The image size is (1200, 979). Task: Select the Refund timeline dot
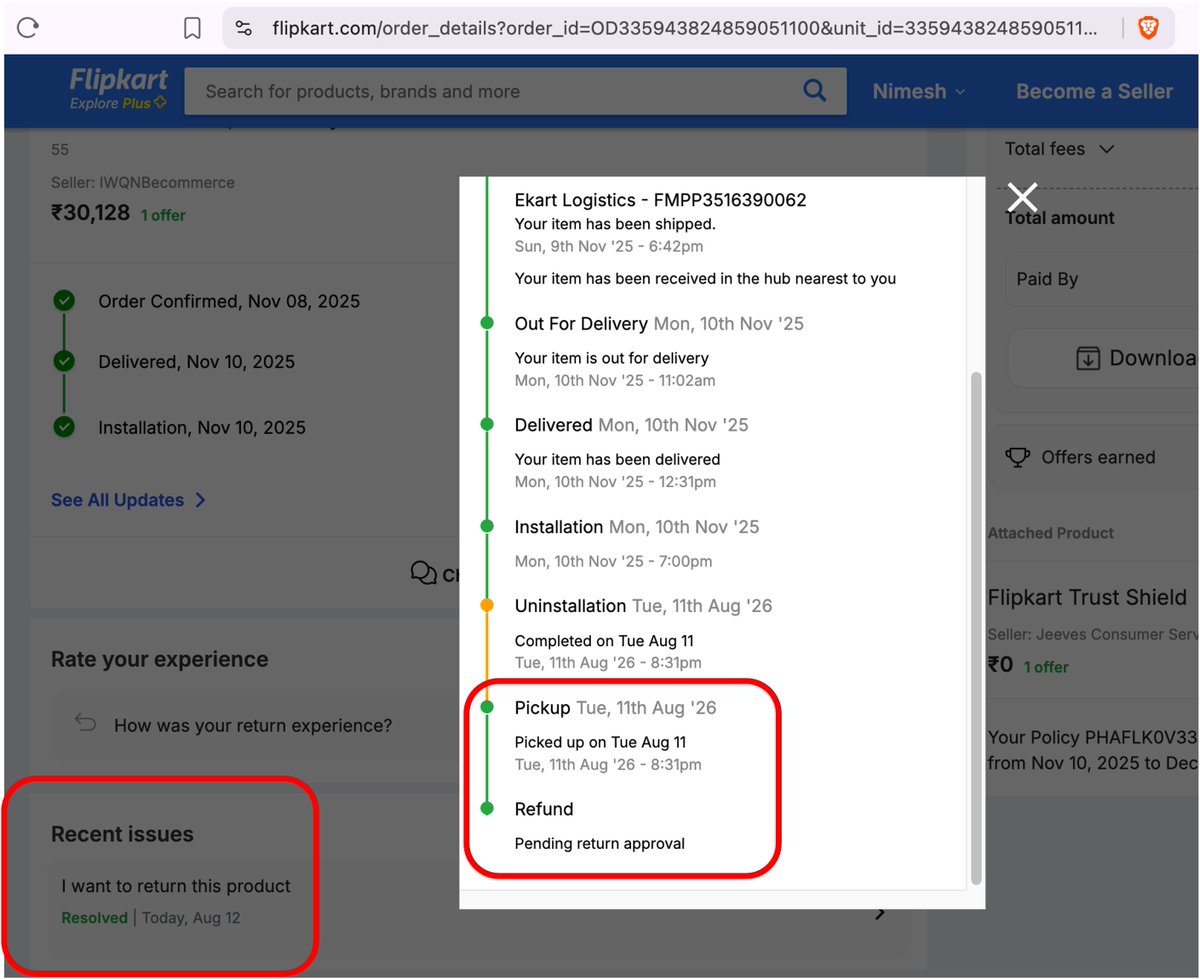(487, 808)
